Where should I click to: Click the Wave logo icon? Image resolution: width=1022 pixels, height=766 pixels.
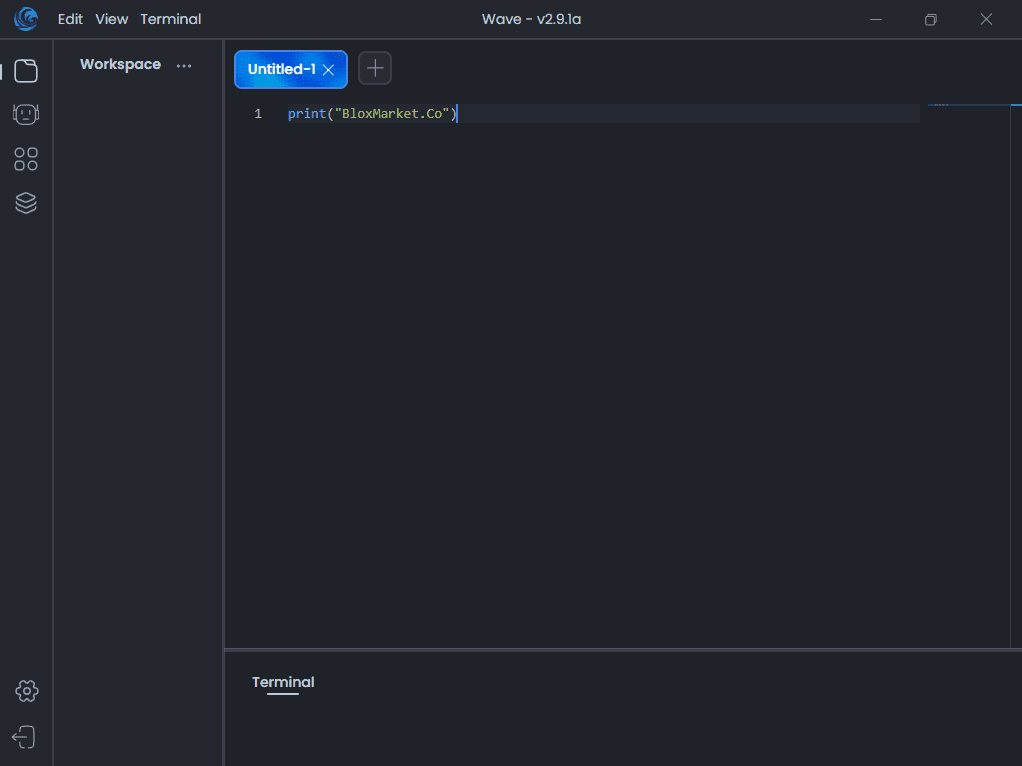pos(26,19)
